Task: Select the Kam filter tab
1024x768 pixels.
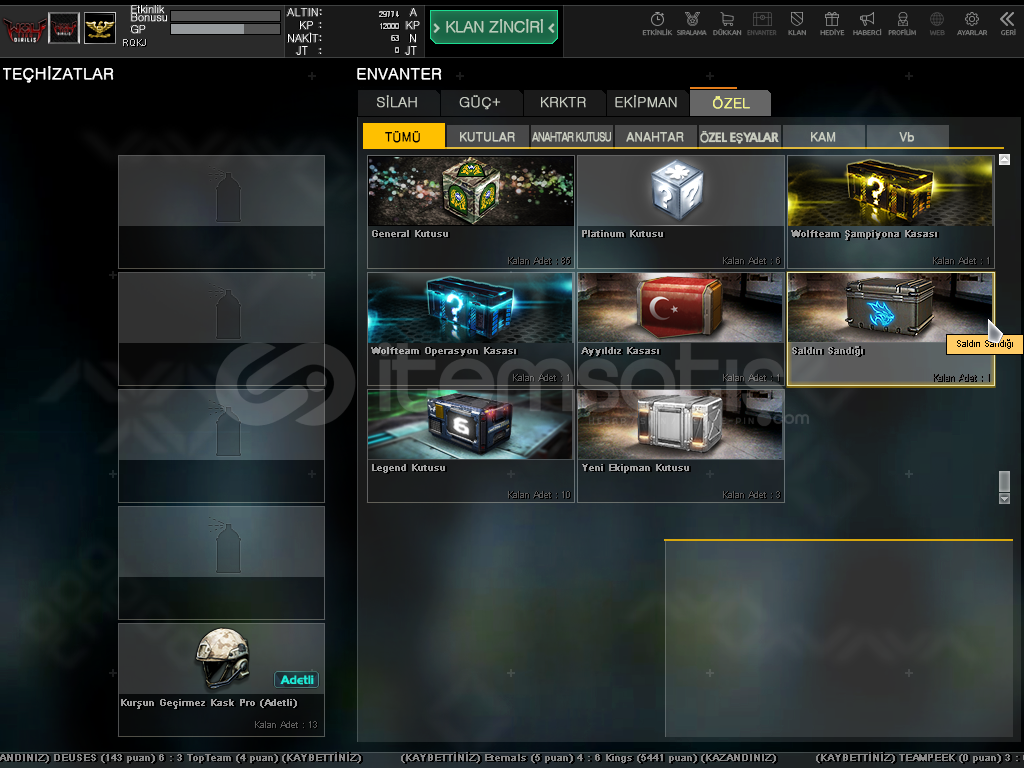Action: 823,136
